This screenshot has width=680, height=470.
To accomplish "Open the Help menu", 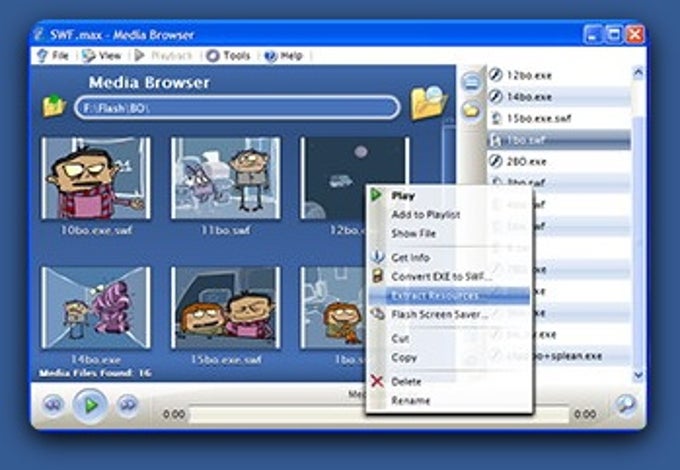I will coord(284,55).
